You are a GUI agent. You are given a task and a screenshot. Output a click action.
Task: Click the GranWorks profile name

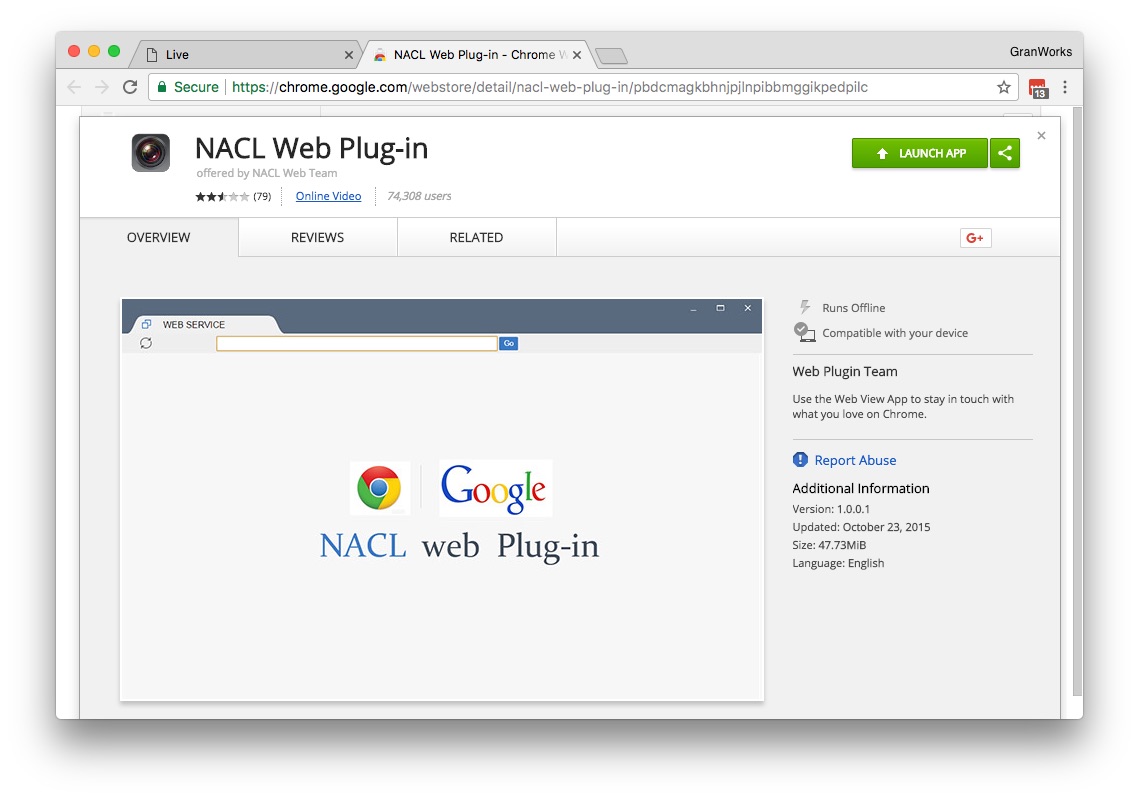[x=1040, y=52]
